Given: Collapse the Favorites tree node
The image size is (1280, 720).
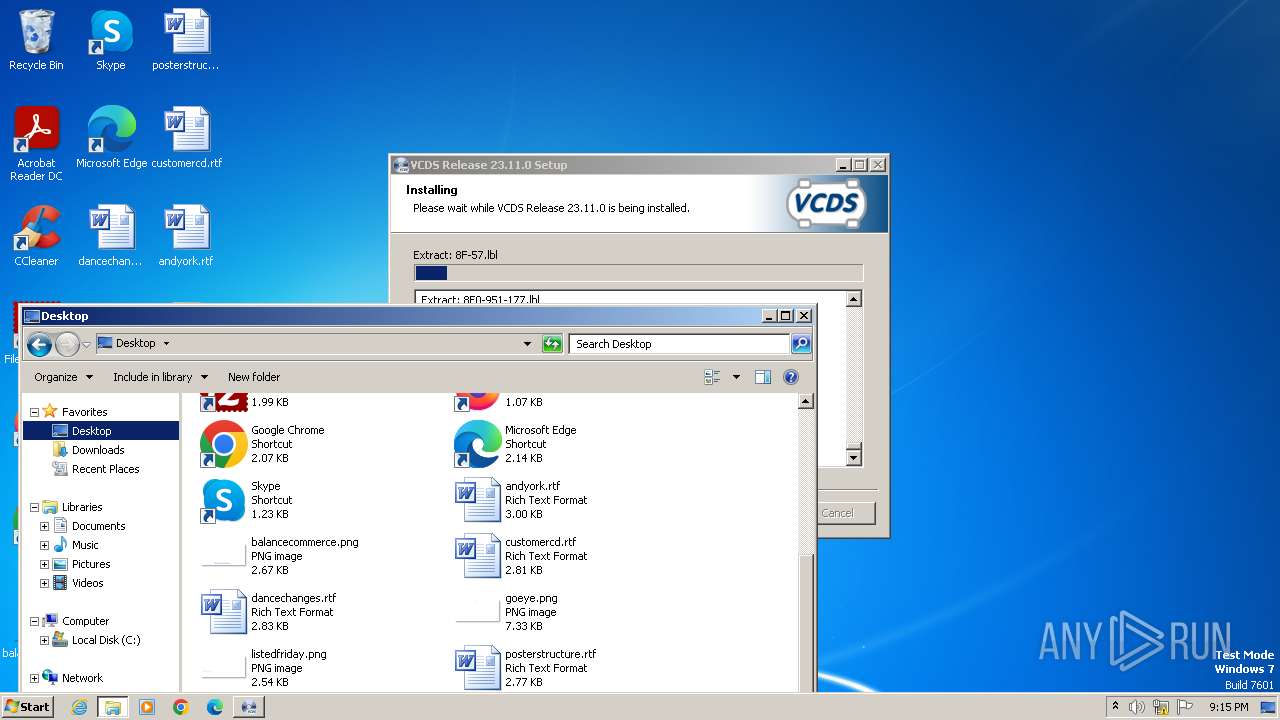Looking at the screenshot, I should 34,412.
